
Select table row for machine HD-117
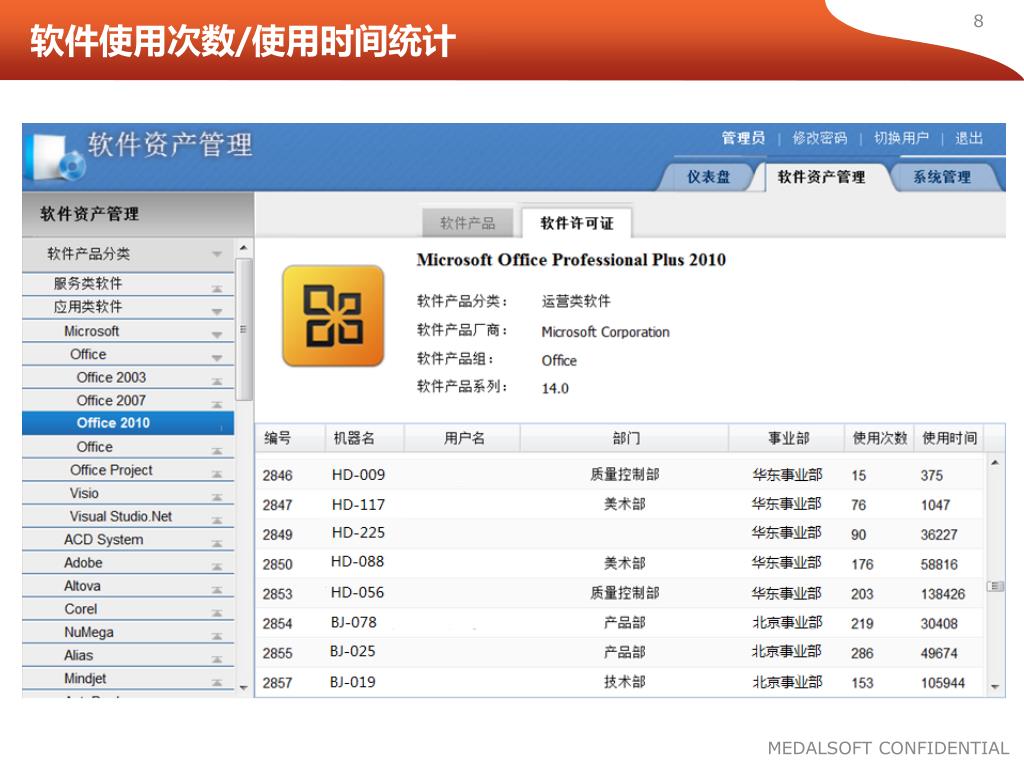620,505
